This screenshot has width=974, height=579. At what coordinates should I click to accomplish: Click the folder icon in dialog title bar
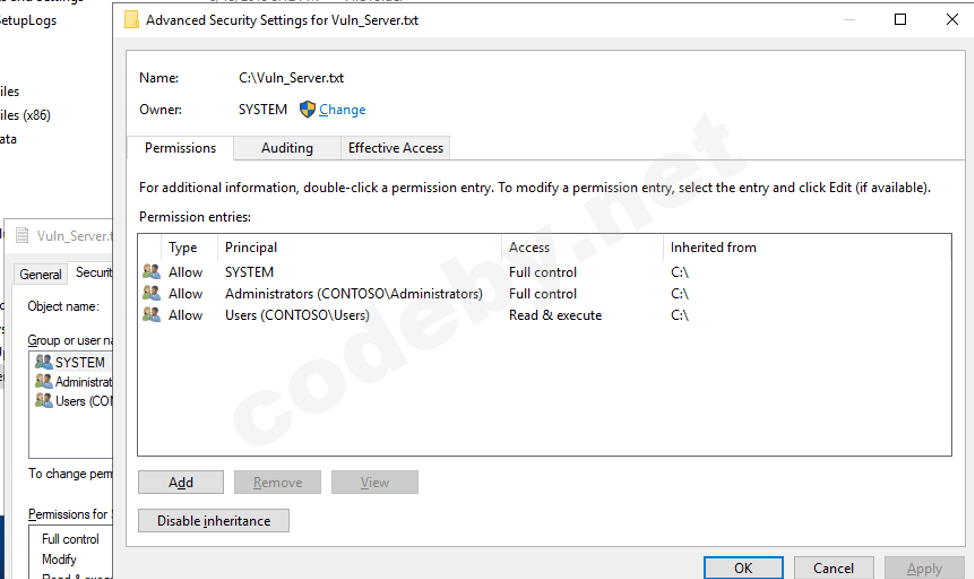point(132,20)
